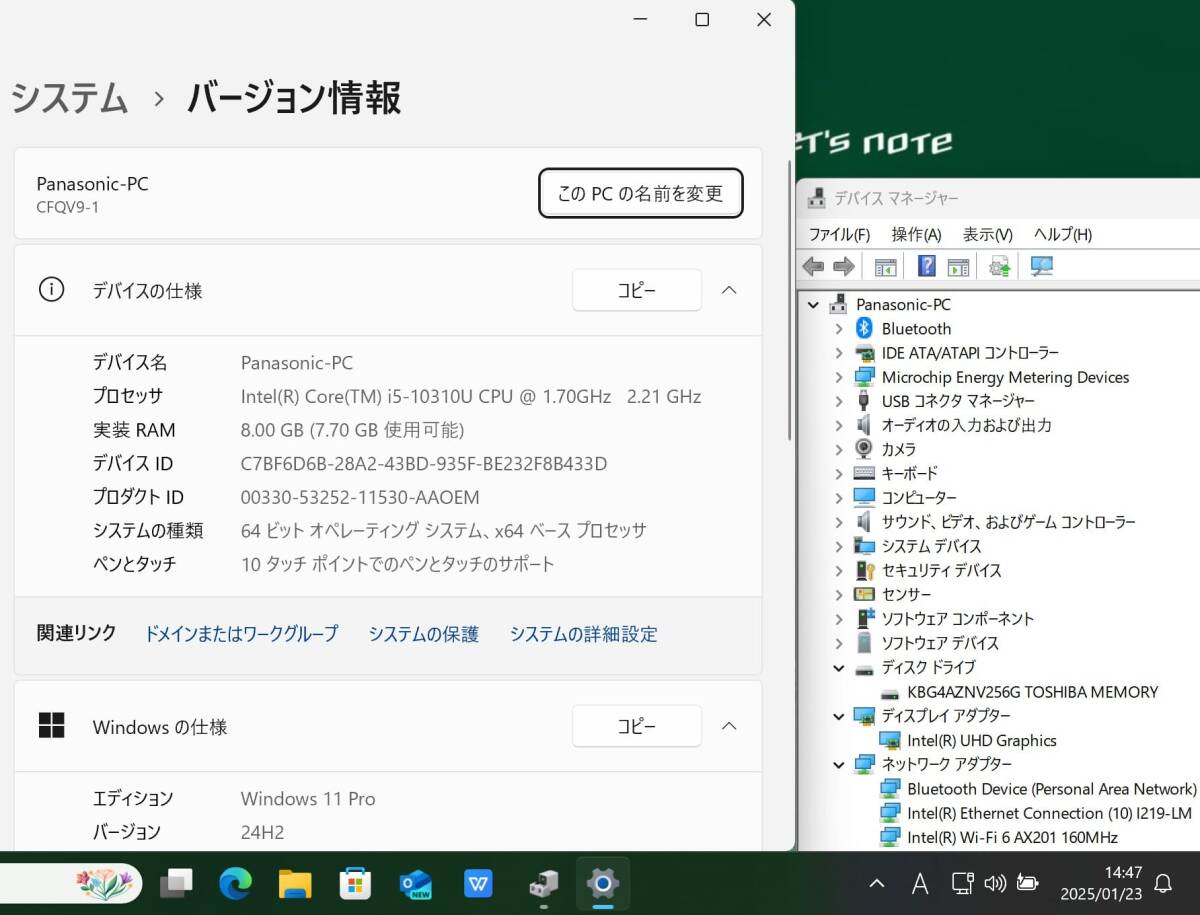Open the ヘルプ(H) menu
The image size is (1200, 915).
[1062, 234]
